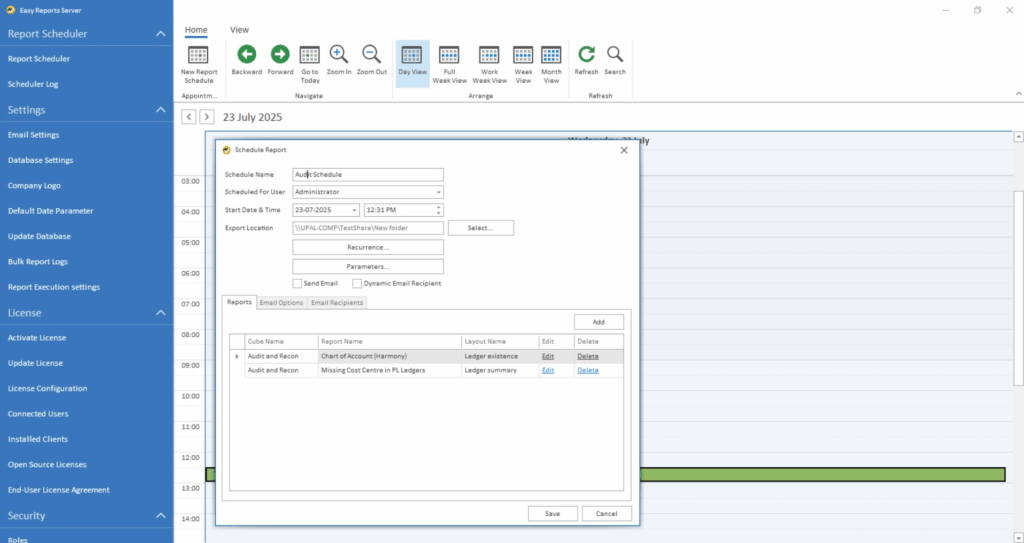This screenshot has height=543, width=1024.
Task: Close the Schedule Report dialog
Action: pyautogui.click(x=624, y=150)
